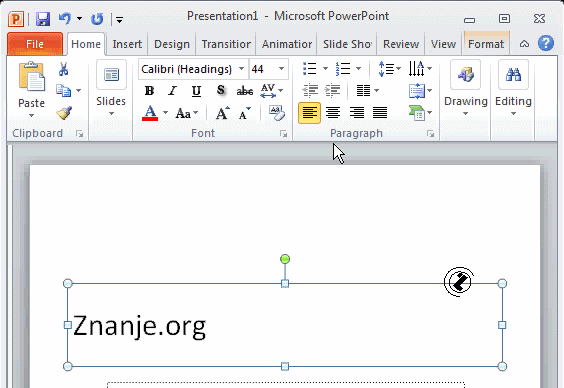Click the Paste clipboard icon

[32, 76]
